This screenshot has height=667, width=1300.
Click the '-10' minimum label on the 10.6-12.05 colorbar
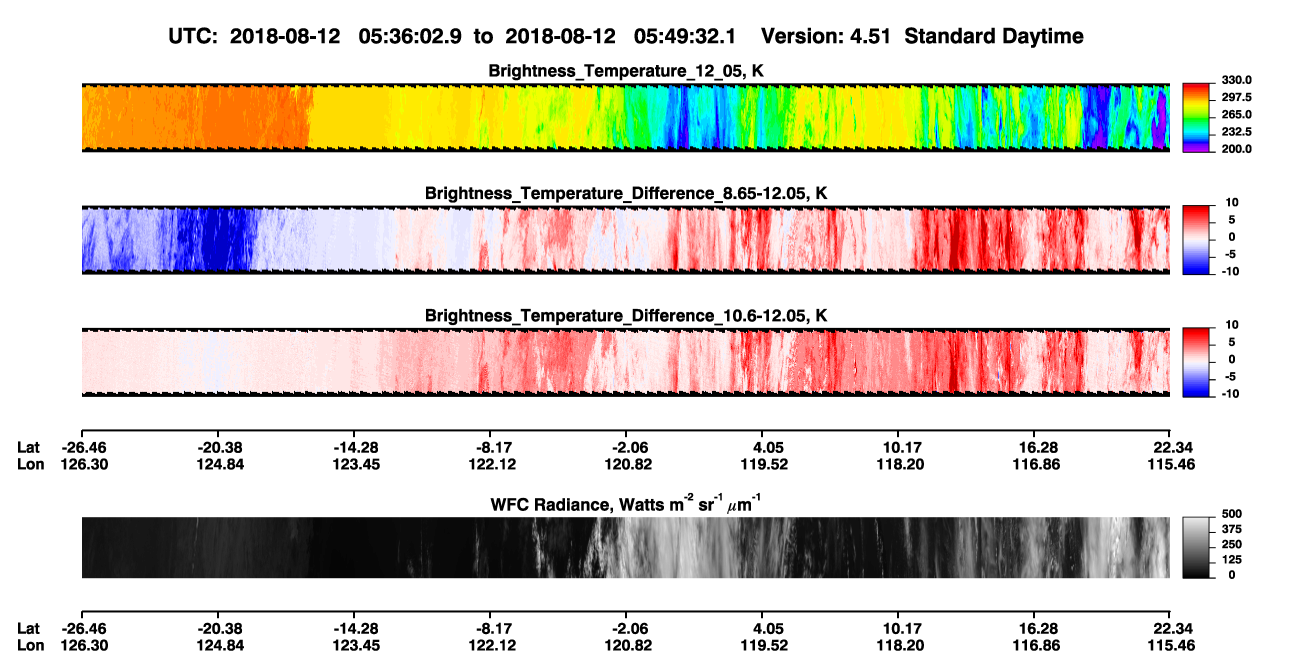click(x=1231, y=393)
